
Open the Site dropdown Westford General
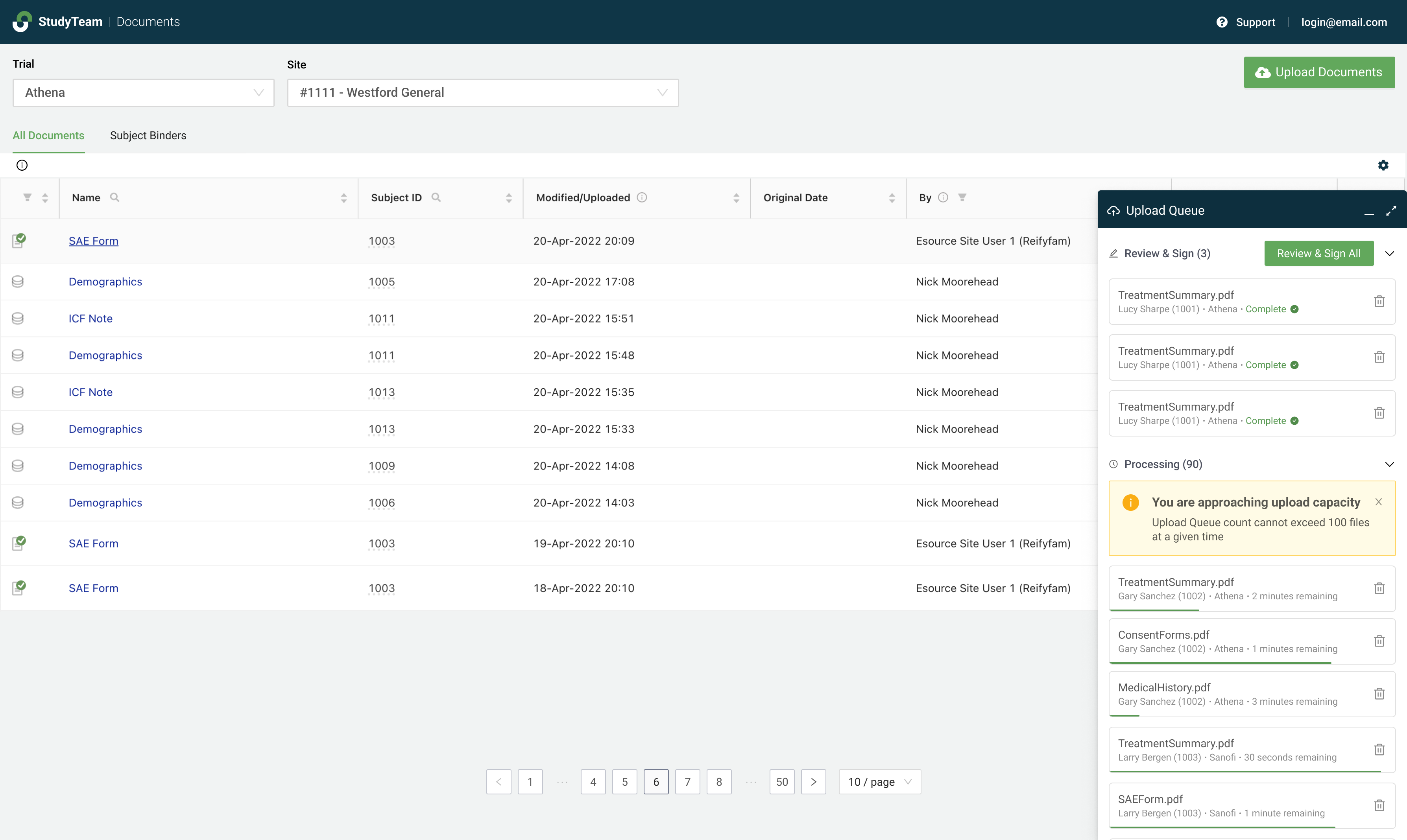pyautogui.click(x=482, y=93)
